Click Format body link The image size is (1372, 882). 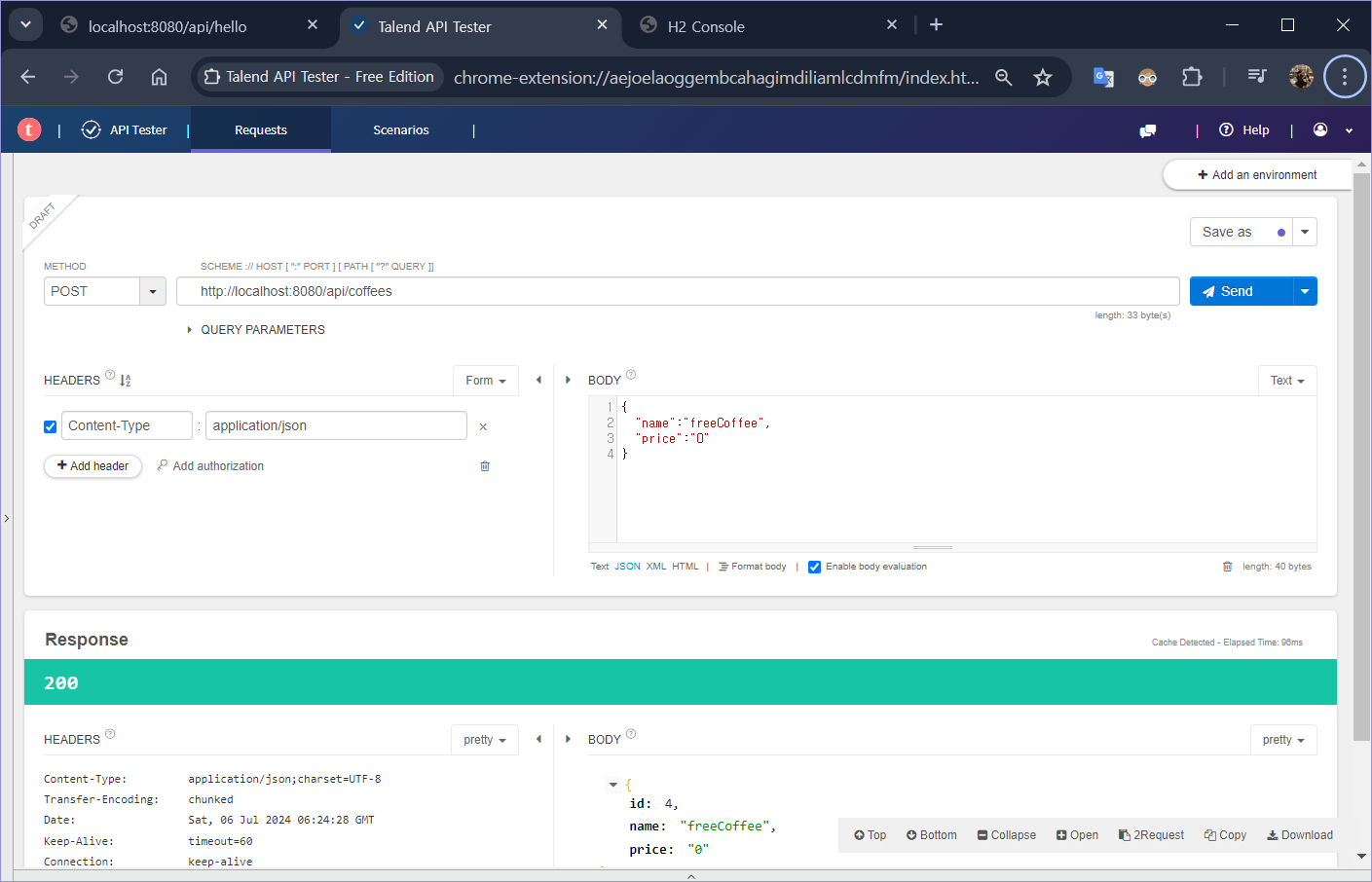tap(753, 567)
